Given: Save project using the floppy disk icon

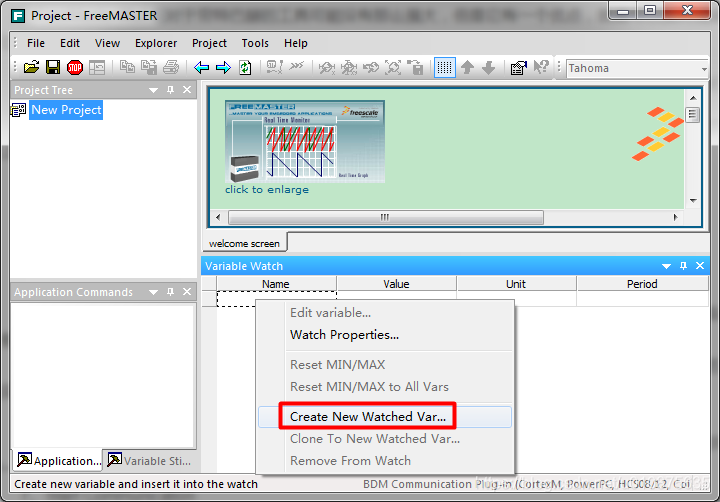Looking at the screenshot, I should tap(53, 68).
